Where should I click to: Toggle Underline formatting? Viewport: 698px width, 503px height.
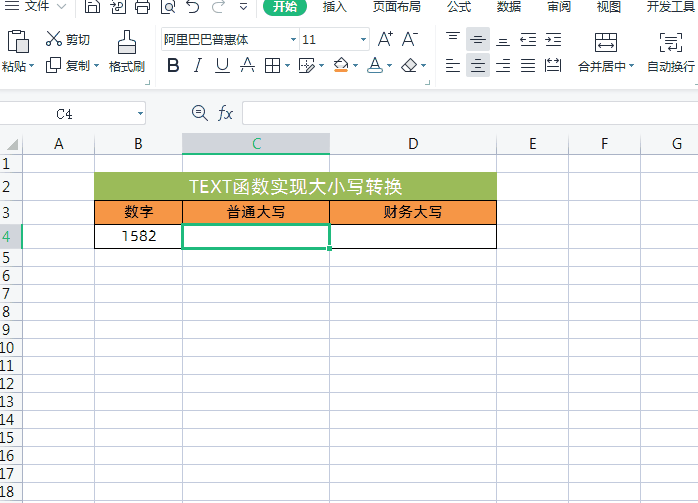click(223, 65)
